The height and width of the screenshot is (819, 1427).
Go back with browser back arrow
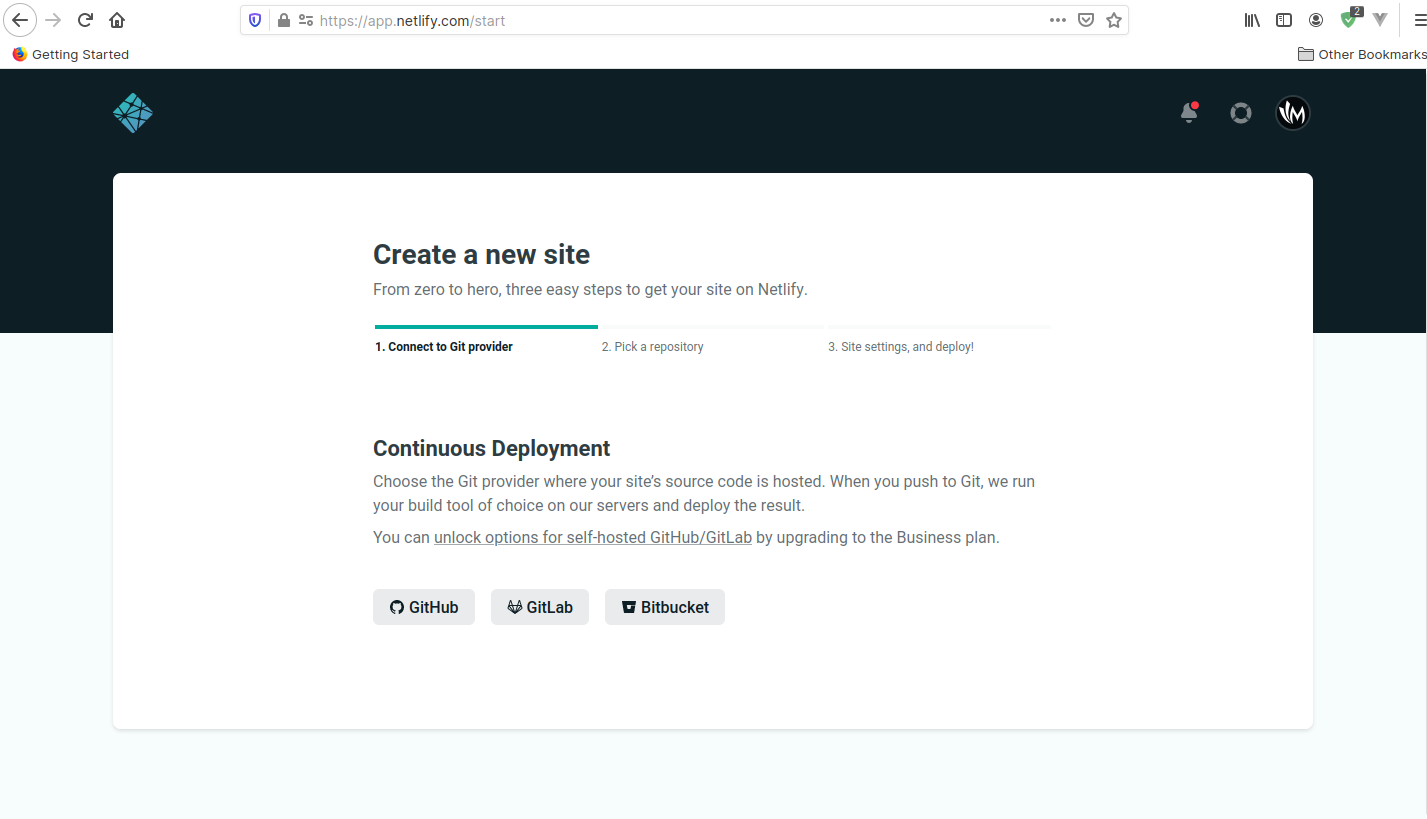click(x=20, y=20)
